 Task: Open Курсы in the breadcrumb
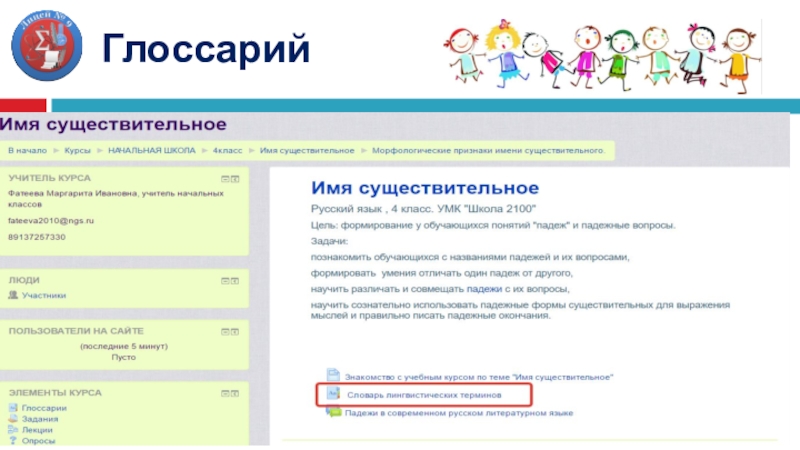(77, 151)
